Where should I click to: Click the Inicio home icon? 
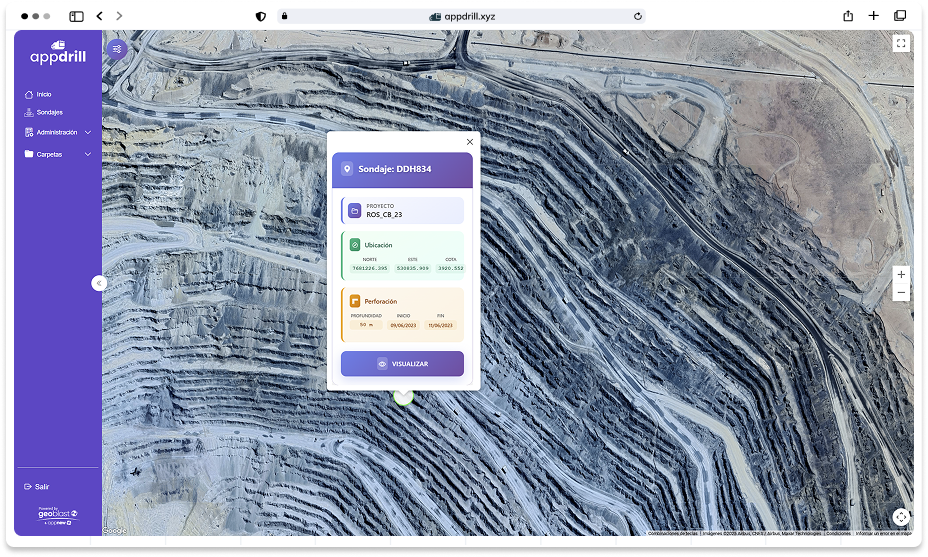(29, 94)
